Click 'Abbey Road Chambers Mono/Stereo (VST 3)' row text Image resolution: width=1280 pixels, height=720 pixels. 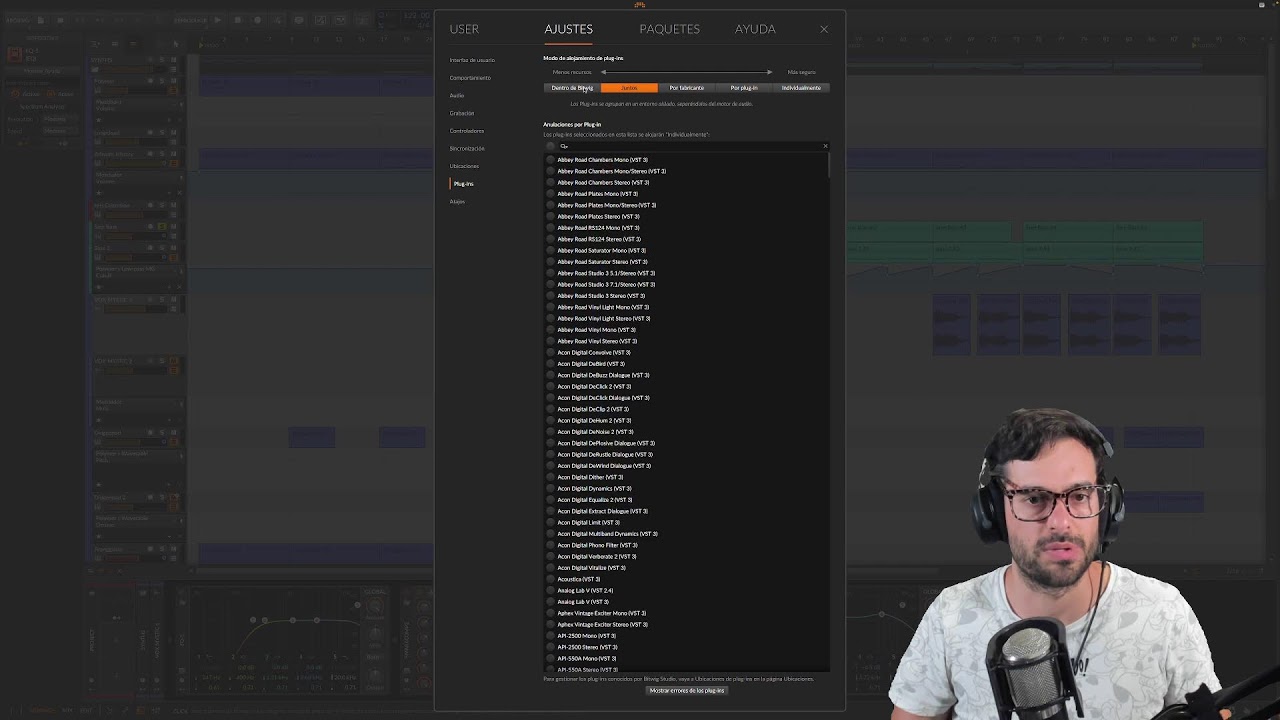click(x=611, y=171)
